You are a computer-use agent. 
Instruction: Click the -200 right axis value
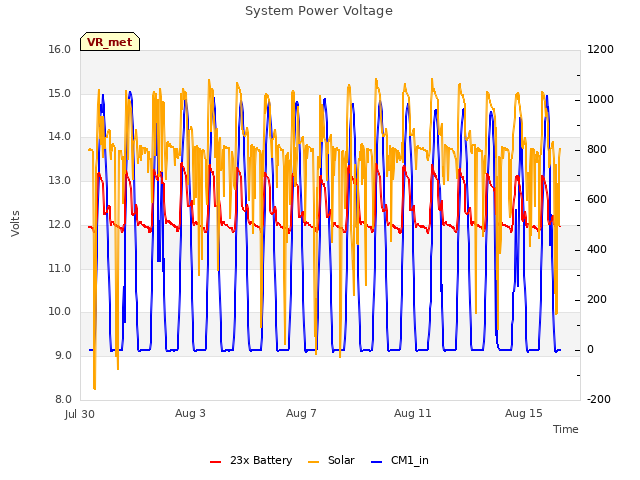click(x=599, y=399)
